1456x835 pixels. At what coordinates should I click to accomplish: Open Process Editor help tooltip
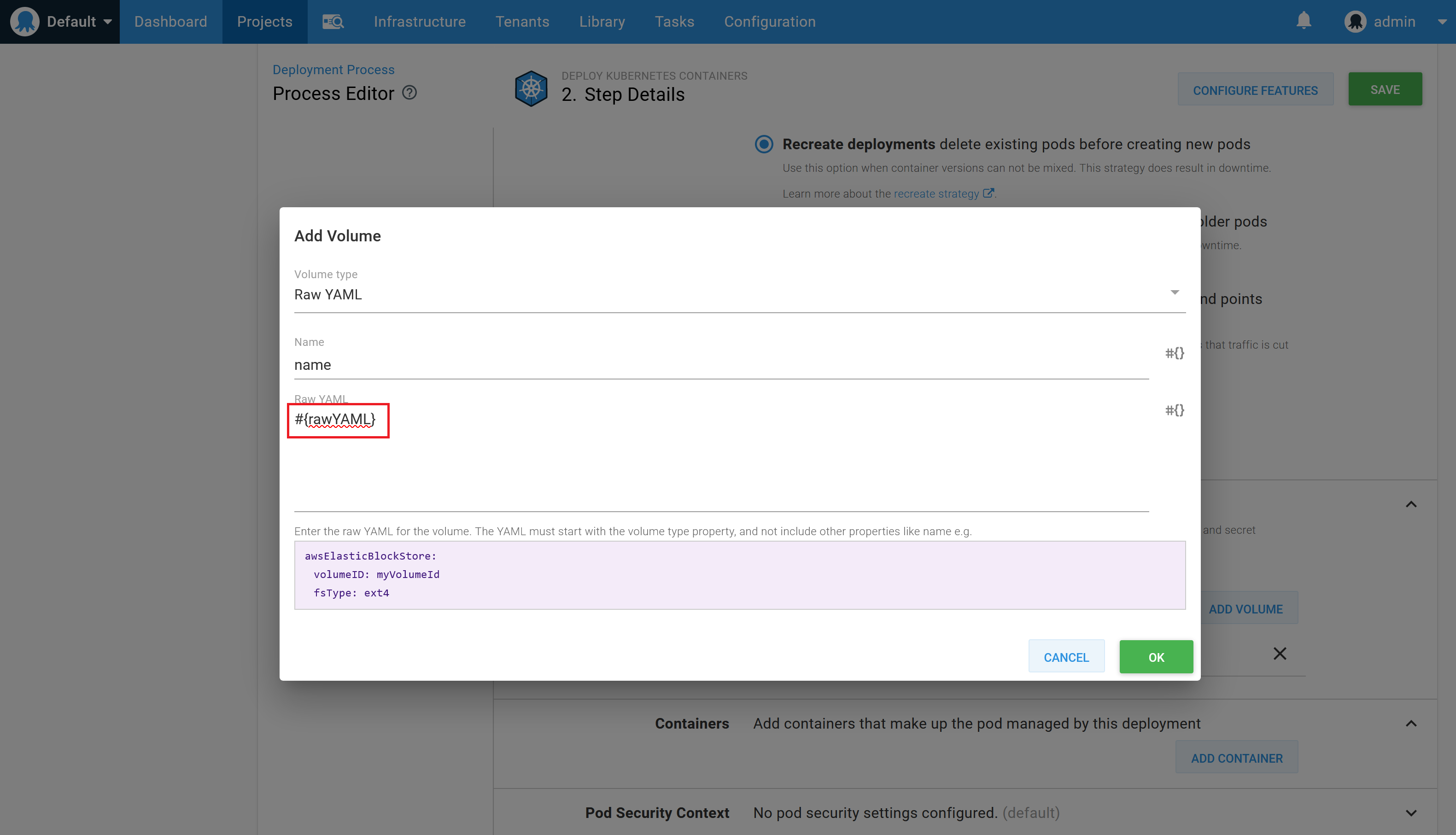click(x=409, y=92)
